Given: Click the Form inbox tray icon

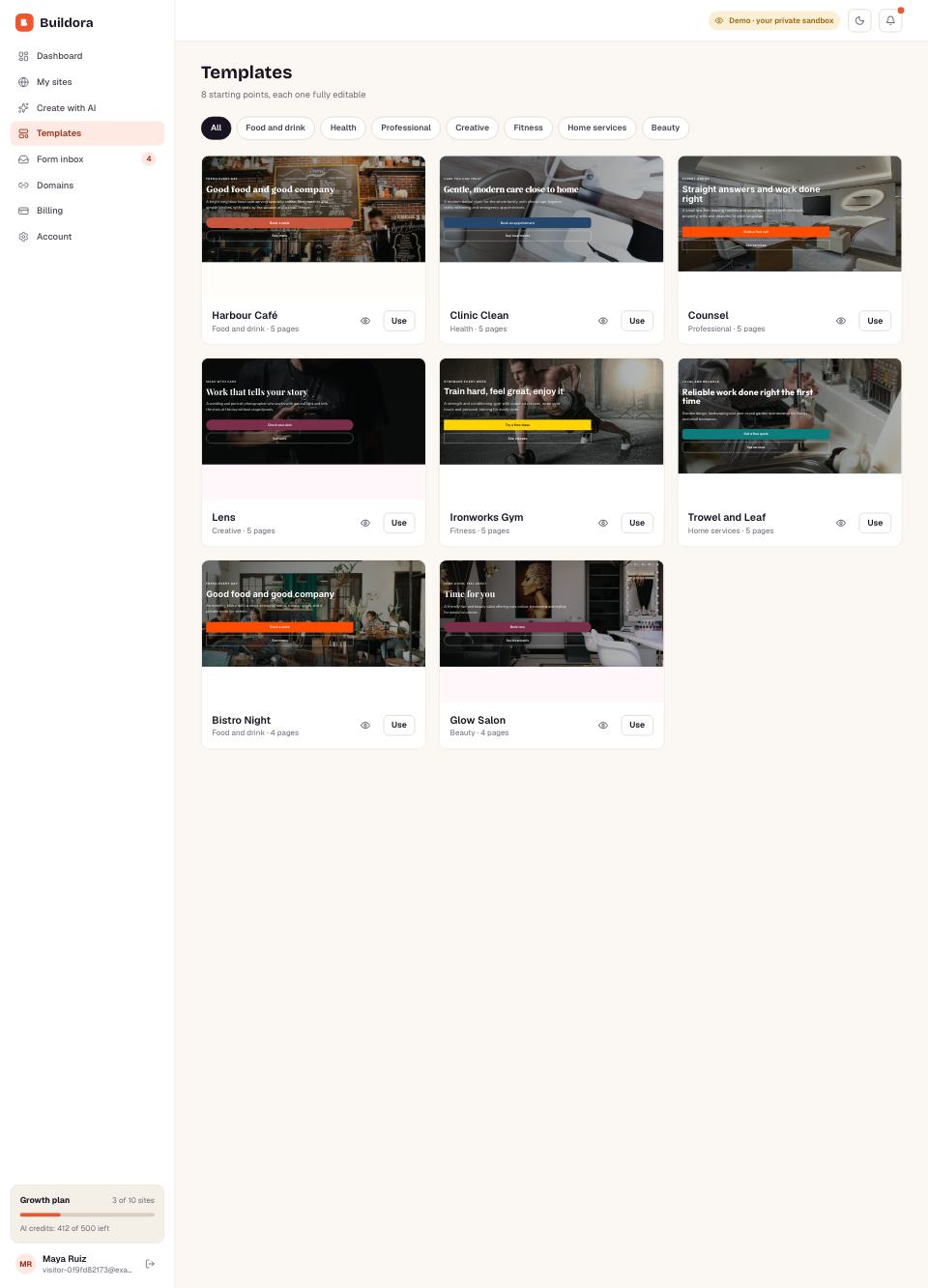Looking at the screenshot, I should [23, 159].
